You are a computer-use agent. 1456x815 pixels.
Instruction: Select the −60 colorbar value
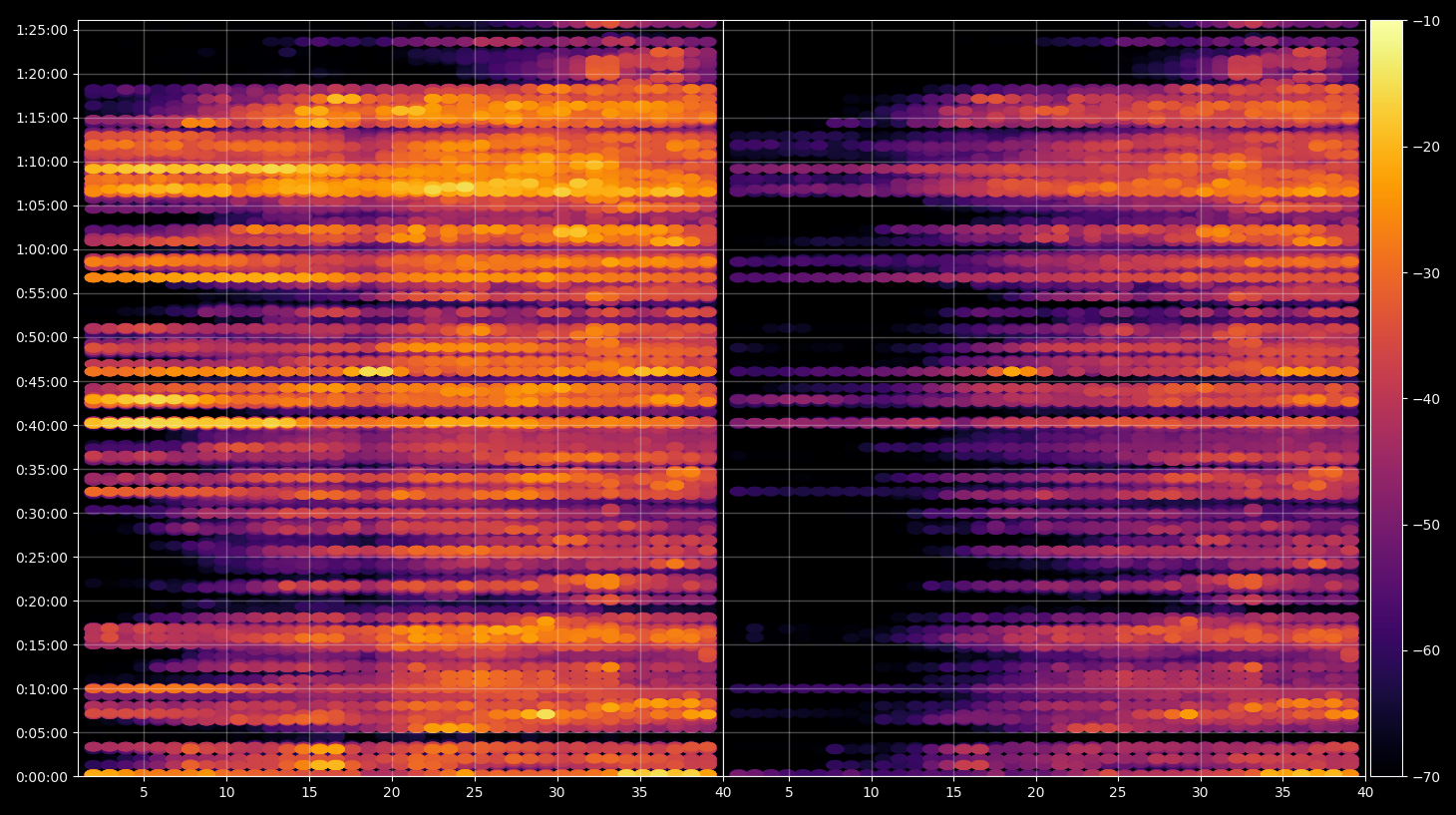[1426, 650]
